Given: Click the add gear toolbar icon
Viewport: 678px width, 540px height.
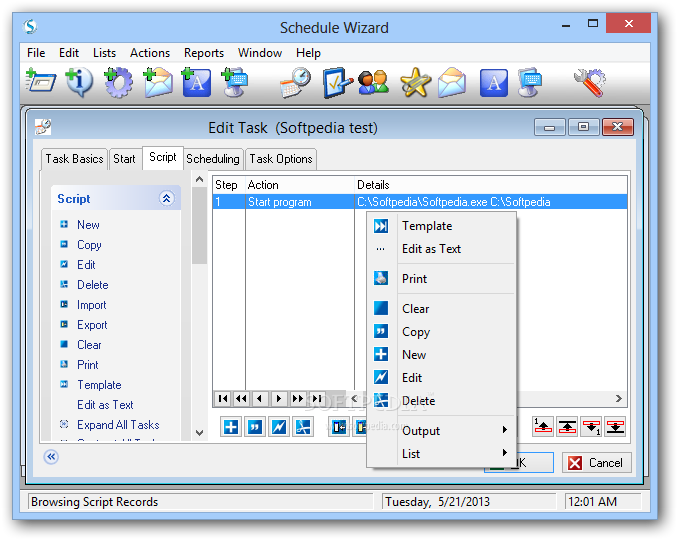Looking at the screenshot, I should pos(118,81).
